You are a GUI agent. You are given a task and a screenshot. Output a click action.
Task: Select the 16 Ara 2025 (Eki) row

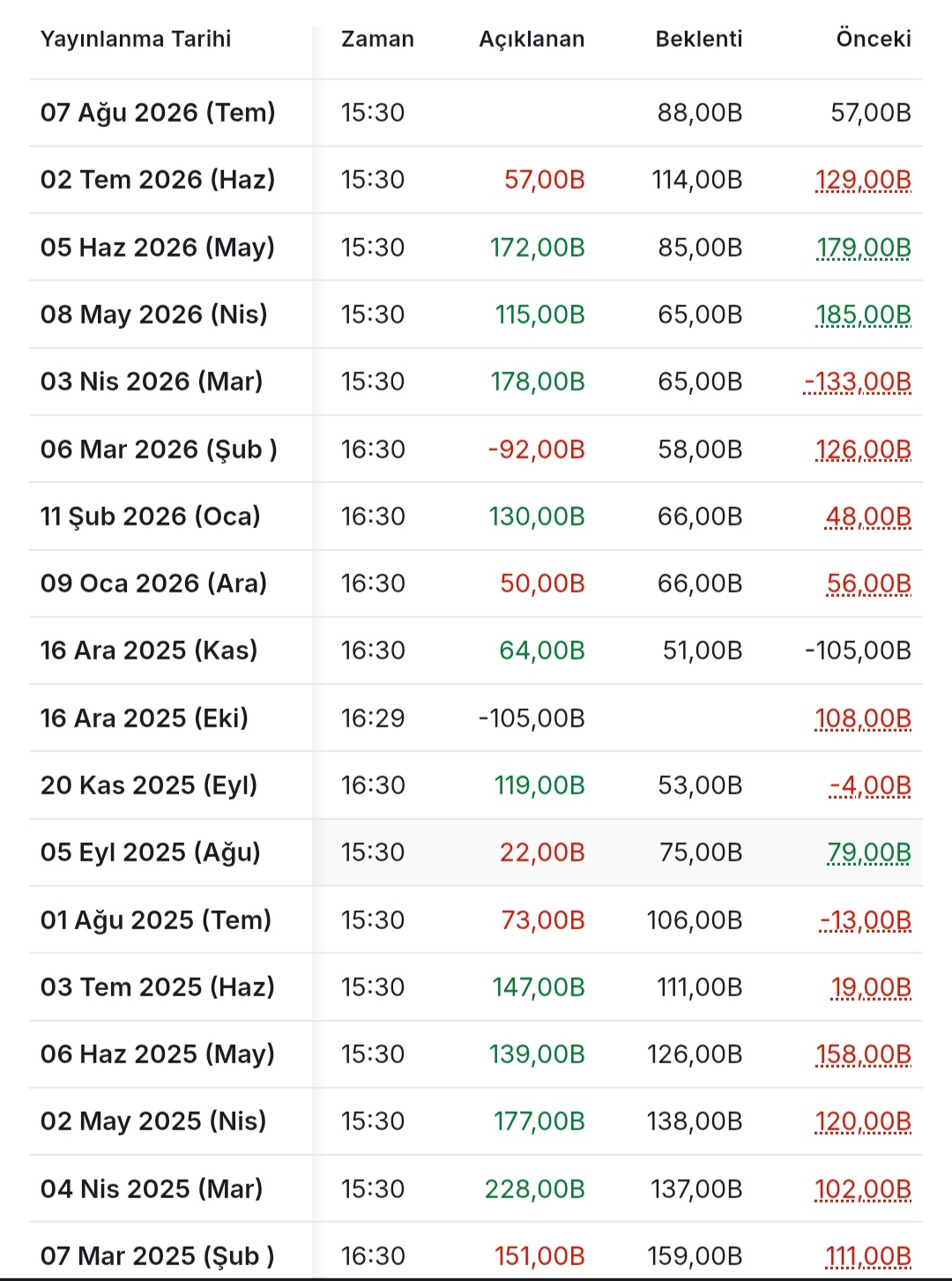point(476,719)
